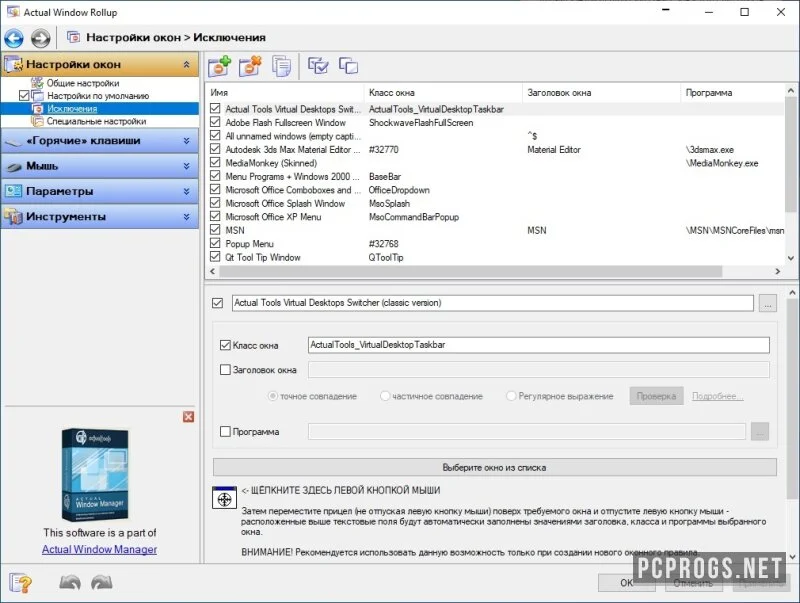The image size is (800, 603).
Task: Select the Qt Tool Tip Window row
Action: click(495, 258)
